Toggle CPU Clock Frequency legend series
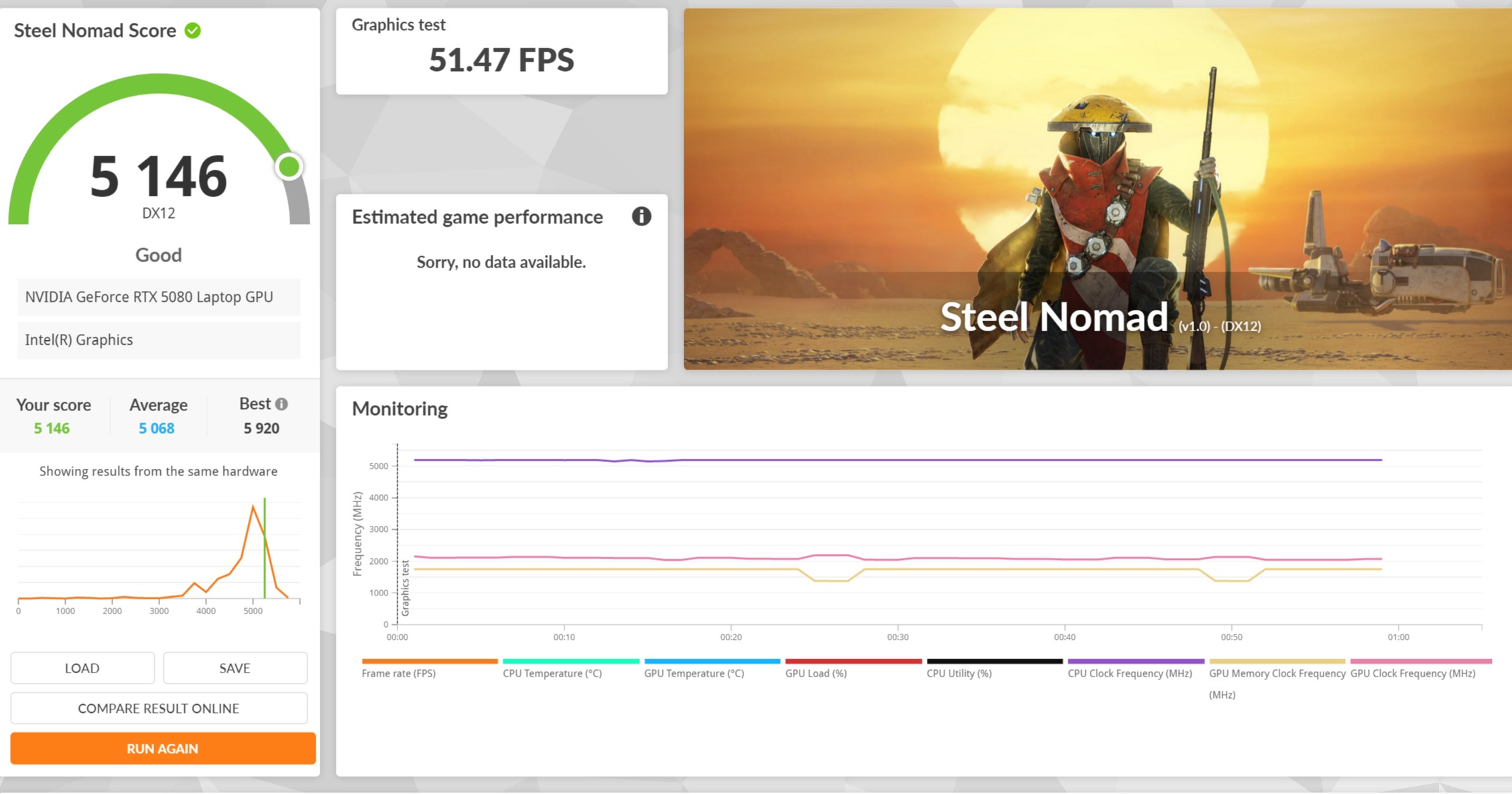The width and height of the screenshot is (1512, 794). [x=1129, y=673]
